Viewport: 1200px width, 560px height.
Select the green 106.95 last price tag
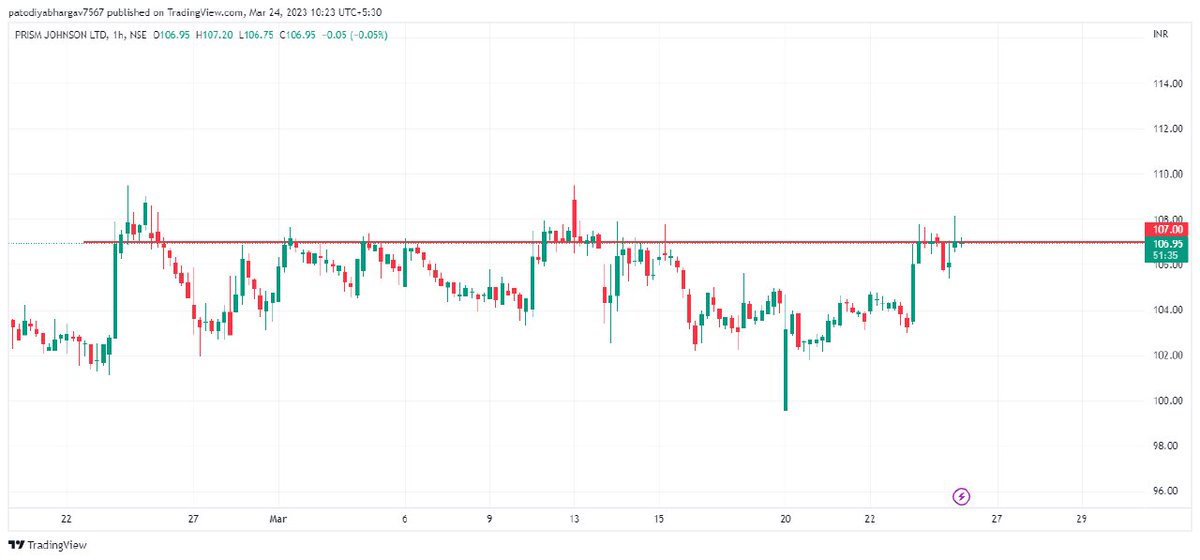pos(1168,243)
